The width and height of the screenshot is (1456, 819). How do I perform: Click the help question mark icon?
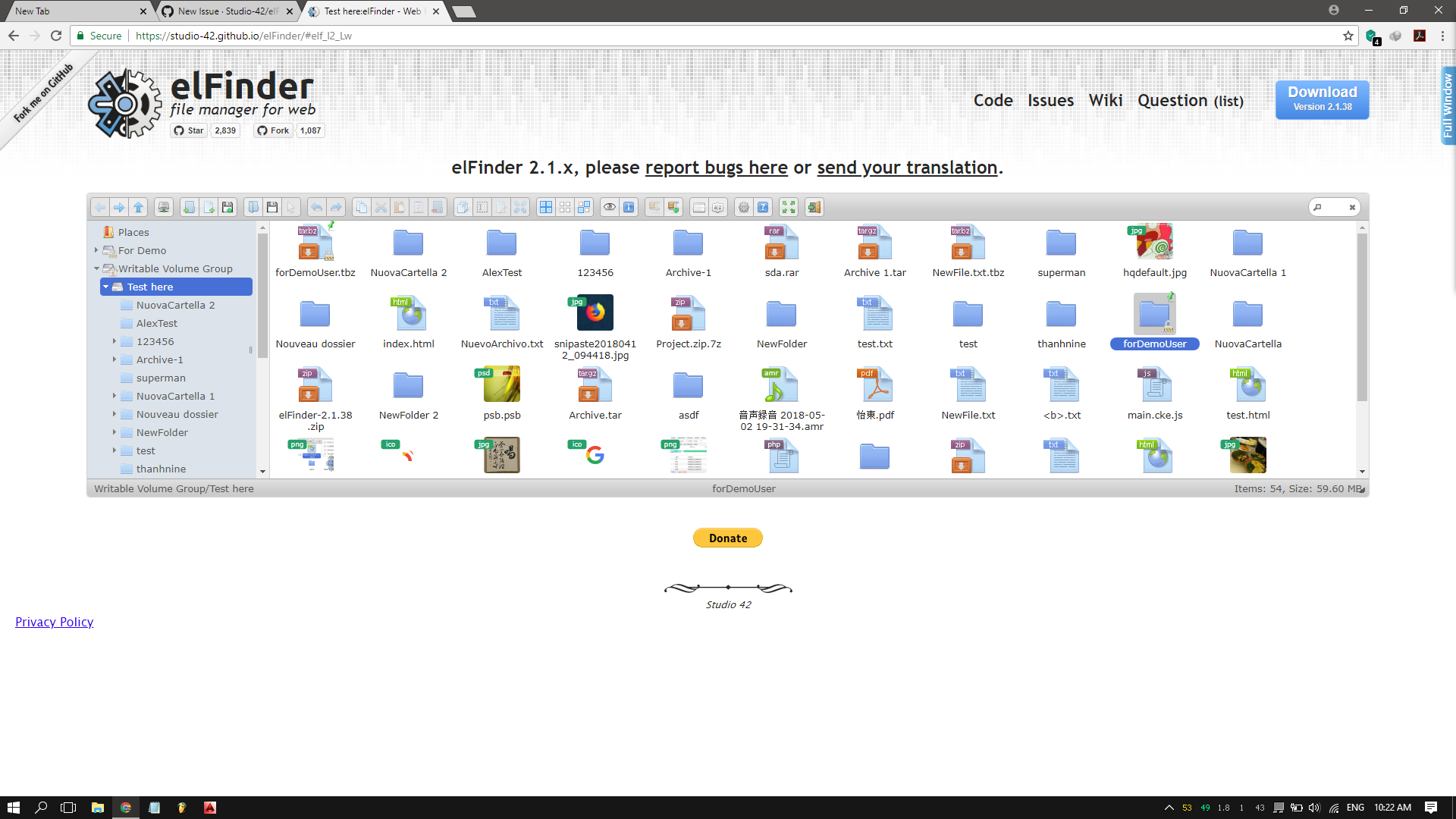coord(763,207)
